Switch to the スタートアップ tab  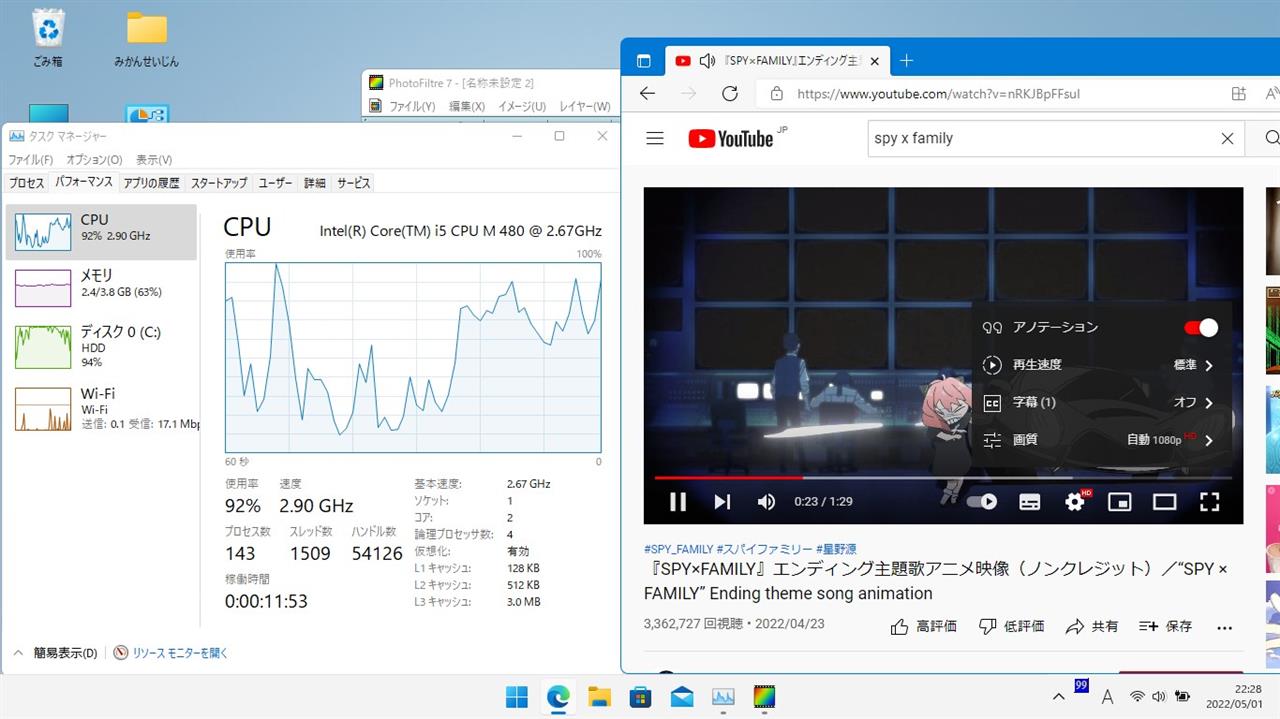[x=219, y=183]
